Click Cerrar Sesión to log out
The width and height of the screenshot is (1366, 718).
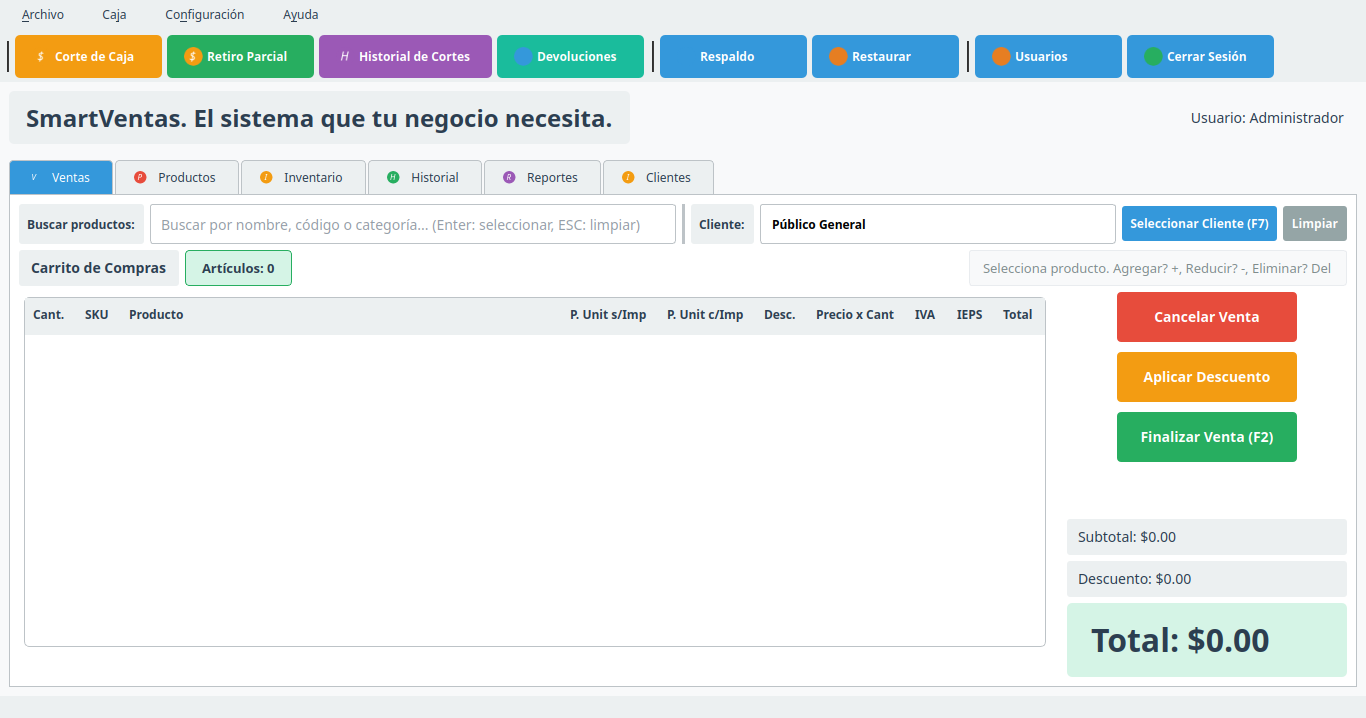(x=1200, y=57)
